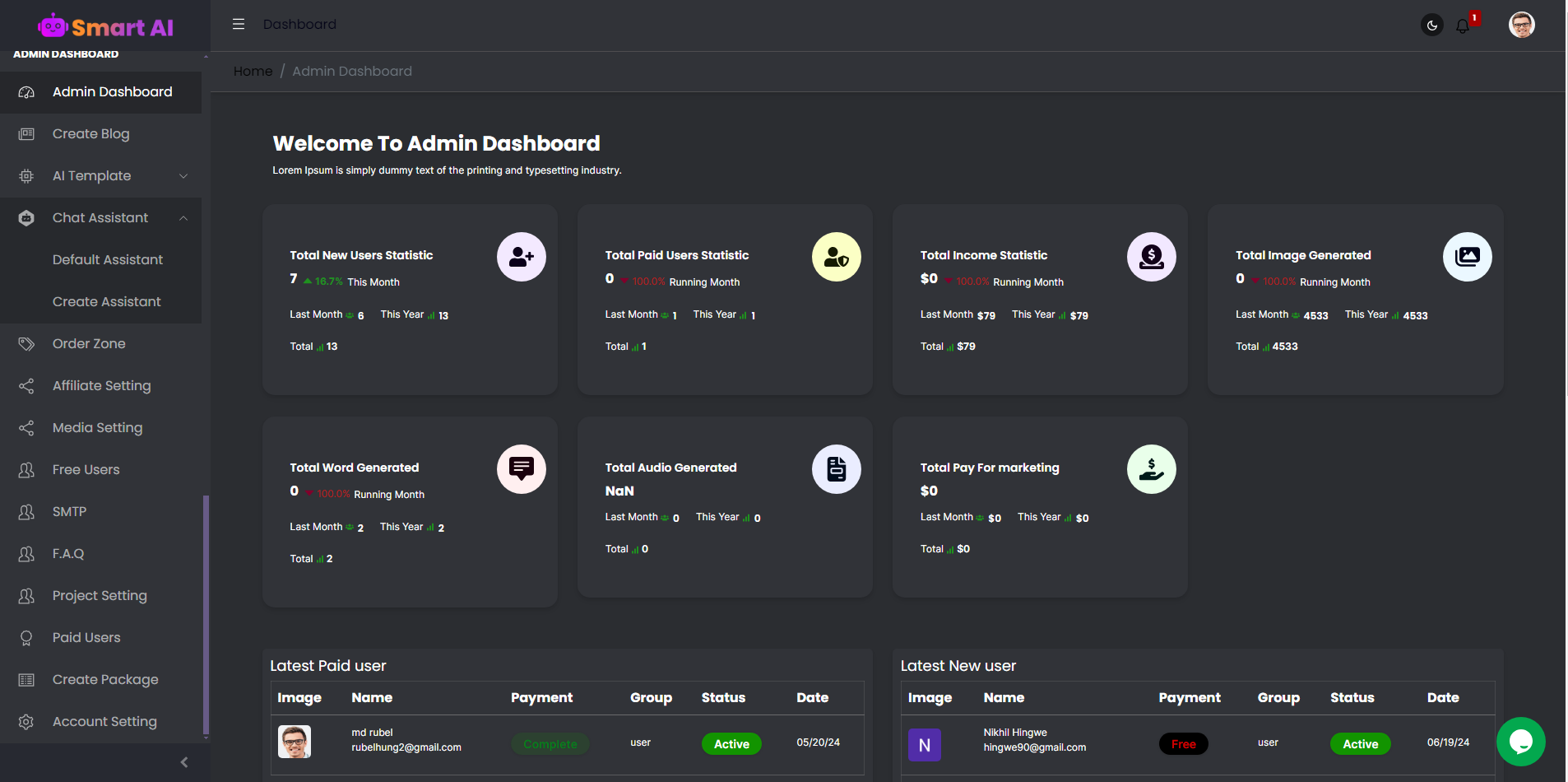The image size is (1568, 782).
Task: Click md rubel's user photo thumbnail
Action: coord(295,742)
